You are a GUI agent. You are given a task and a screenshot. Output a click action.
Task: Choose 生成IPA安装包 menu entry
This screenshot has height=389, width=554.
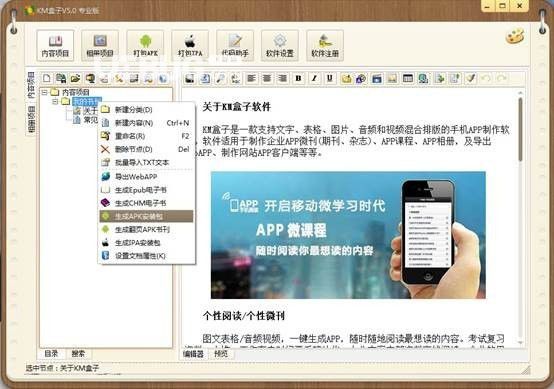(147, 243)
